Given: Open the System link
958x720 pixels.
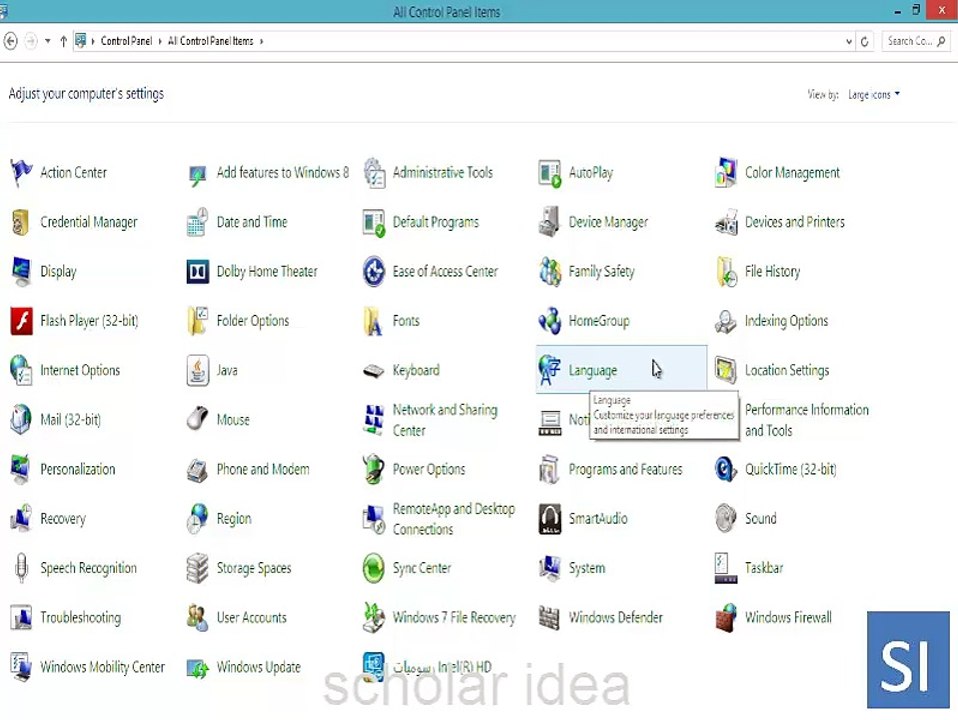Looking at the screenshot, I should tap(587, 568).
